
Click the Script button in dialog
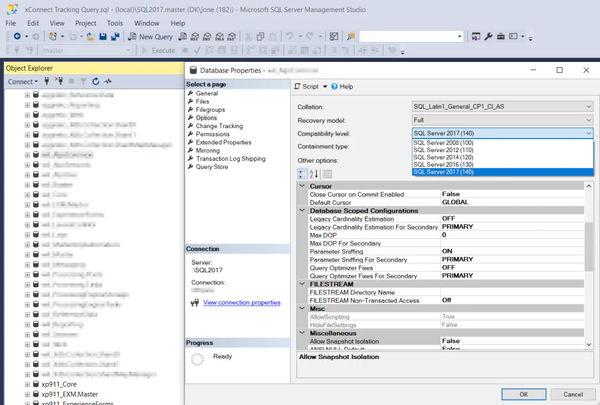[x=307, y=87]
